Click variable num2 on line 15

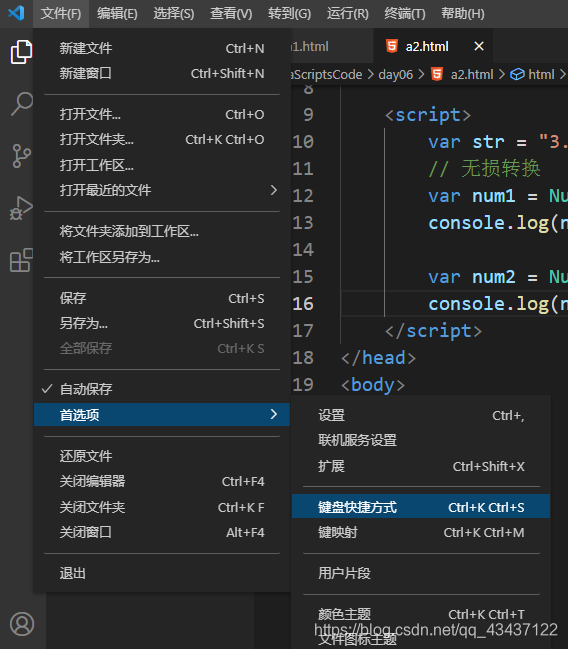[x=493, y=277]
